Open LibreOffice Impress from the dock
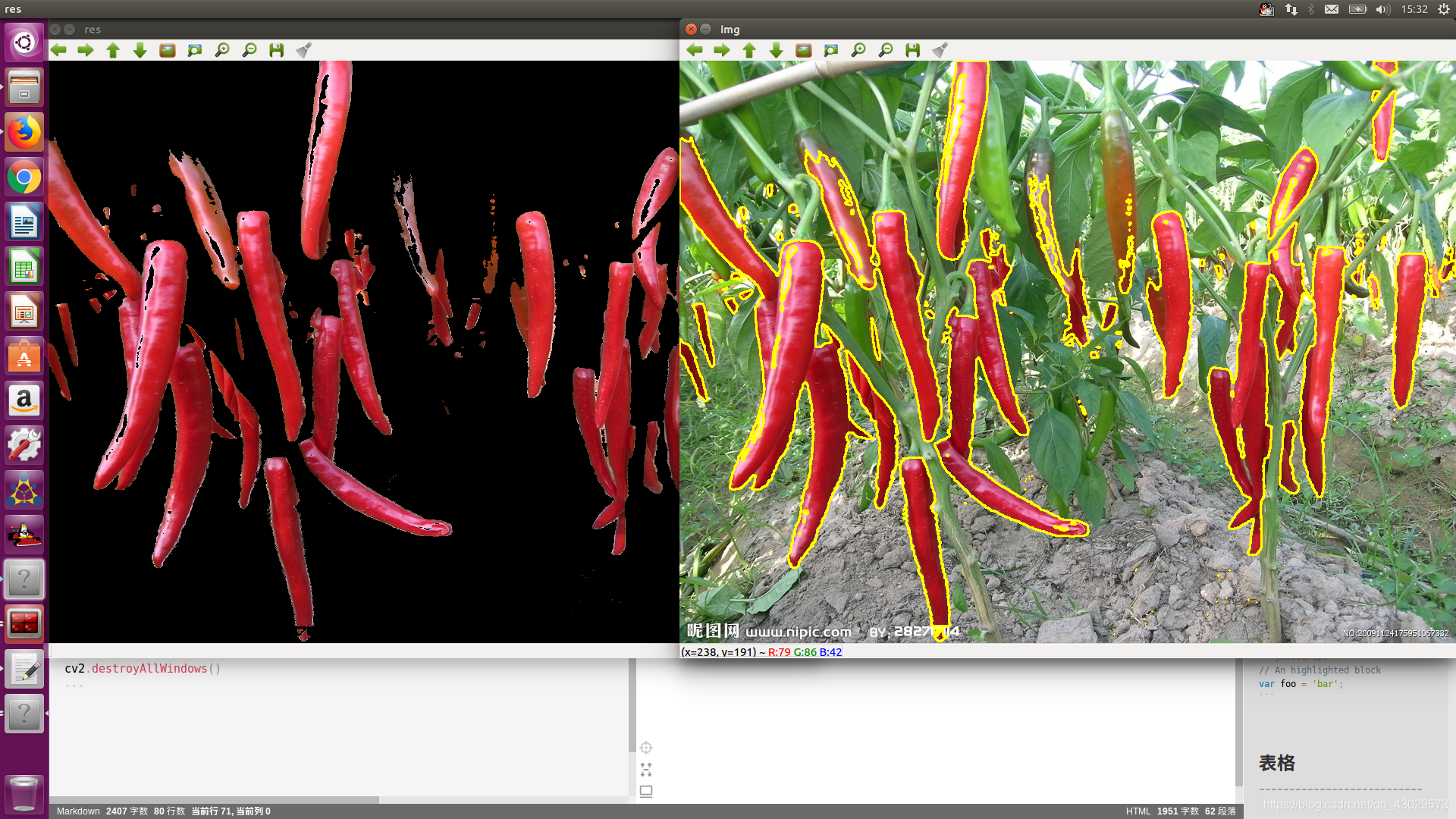This screenshot has width=1456, height=819. pyautogui.click(x=24, y=312)
